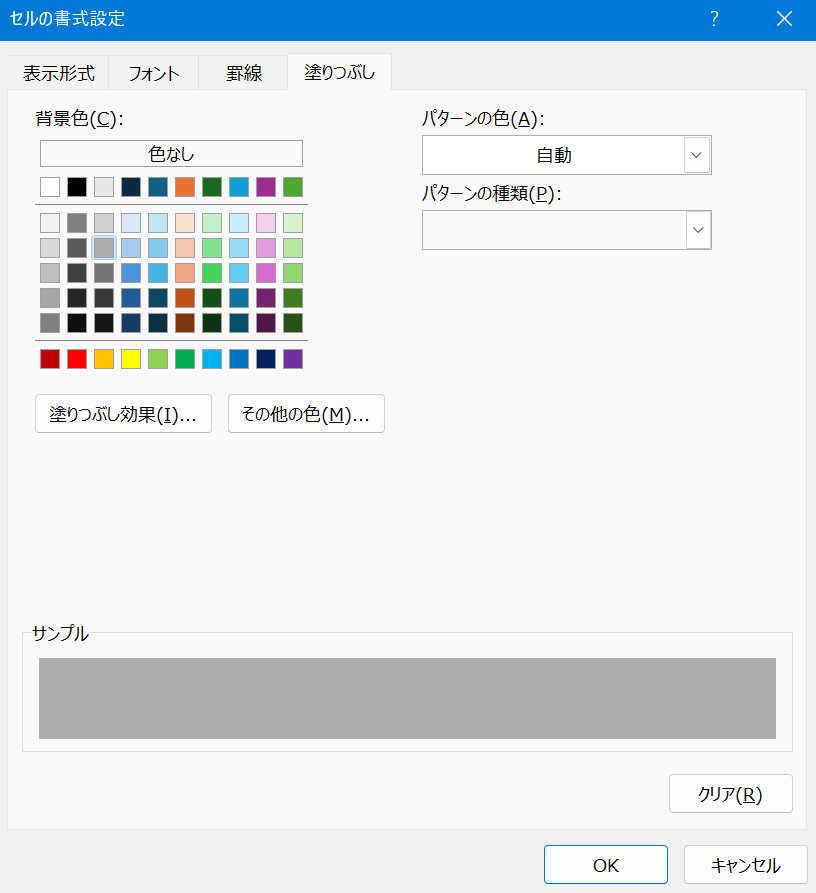Click the help question mark icon
This screenshot has height=893, width=816.
click(714, 19)
